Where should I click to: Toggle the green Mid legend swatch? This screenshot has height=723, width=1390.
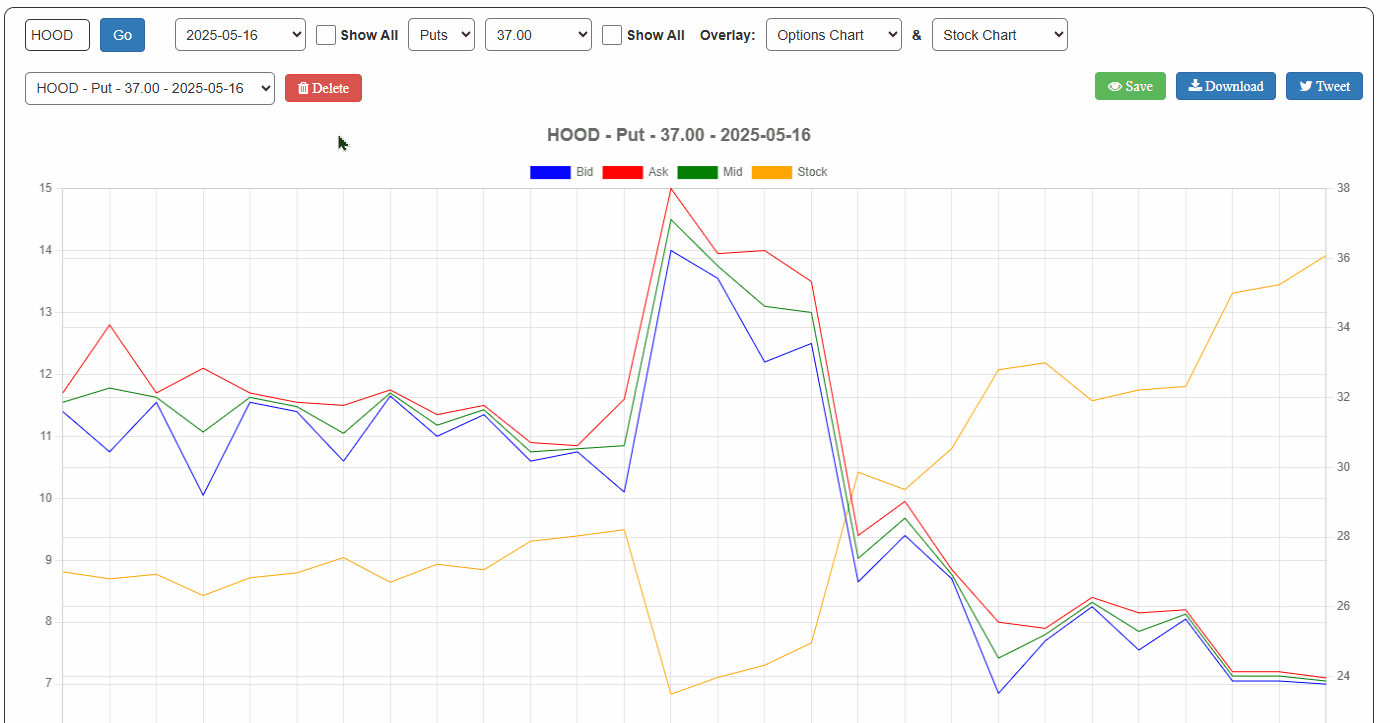click(x=697, y=172)
